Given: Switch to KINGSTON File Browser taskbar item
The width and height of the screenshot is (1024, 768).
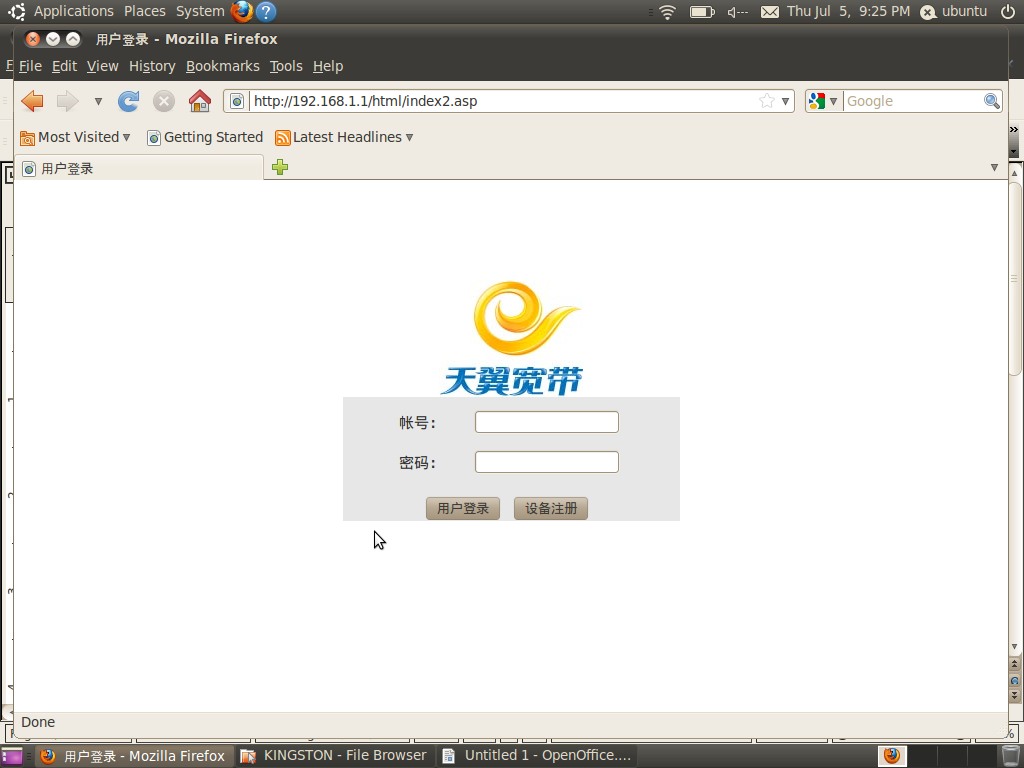Looking at the screenshot, I should pos(333,756).
